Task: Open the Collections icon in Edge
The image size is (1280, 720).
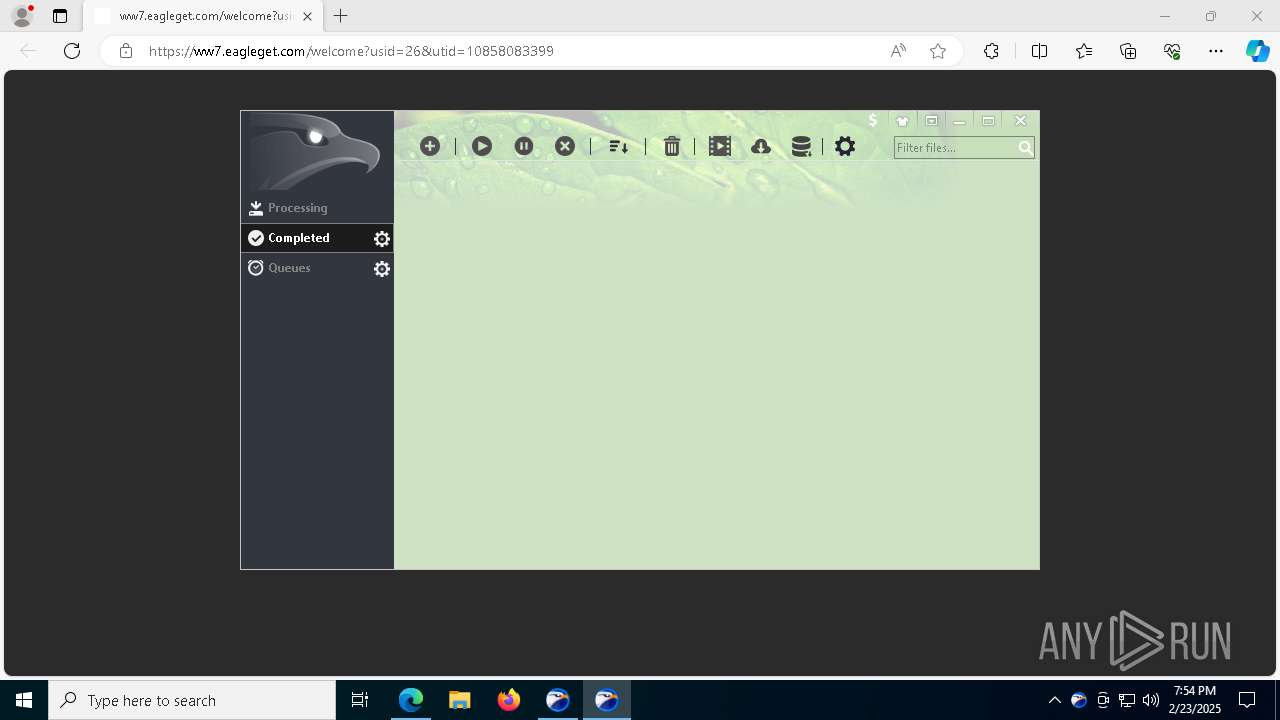Action: pos(1128,51)
